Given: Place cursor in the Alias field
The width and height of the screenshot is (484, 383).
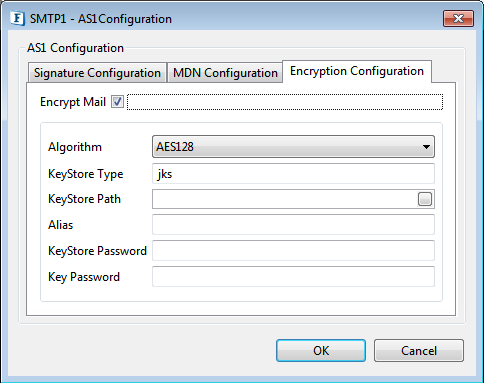Looking at the screenshot, I should (x=293, y=224).
